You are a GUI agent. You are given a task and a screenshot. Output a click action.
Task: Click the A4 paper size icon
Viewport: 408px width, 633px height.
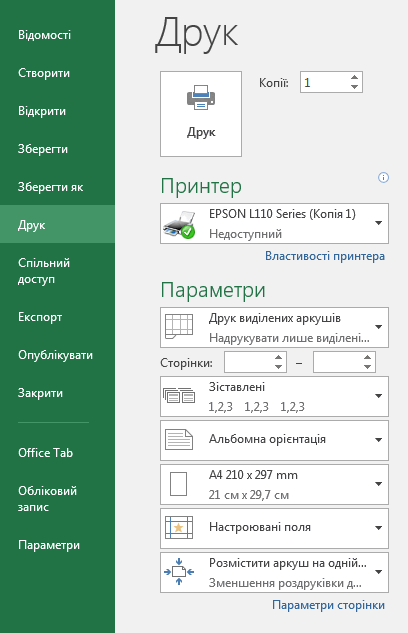[x=178, y=484]
